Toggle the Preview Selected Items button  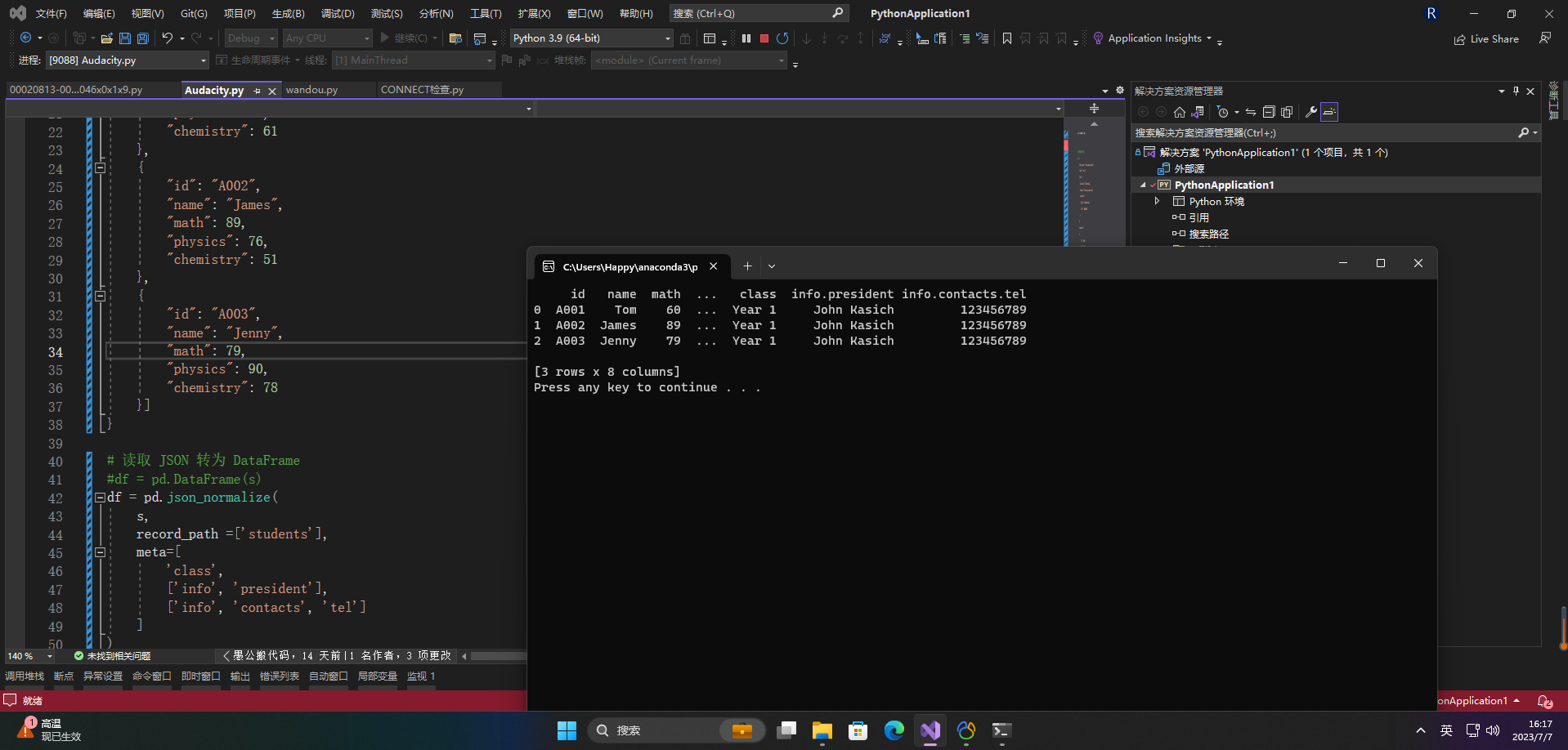point(1329,112)
